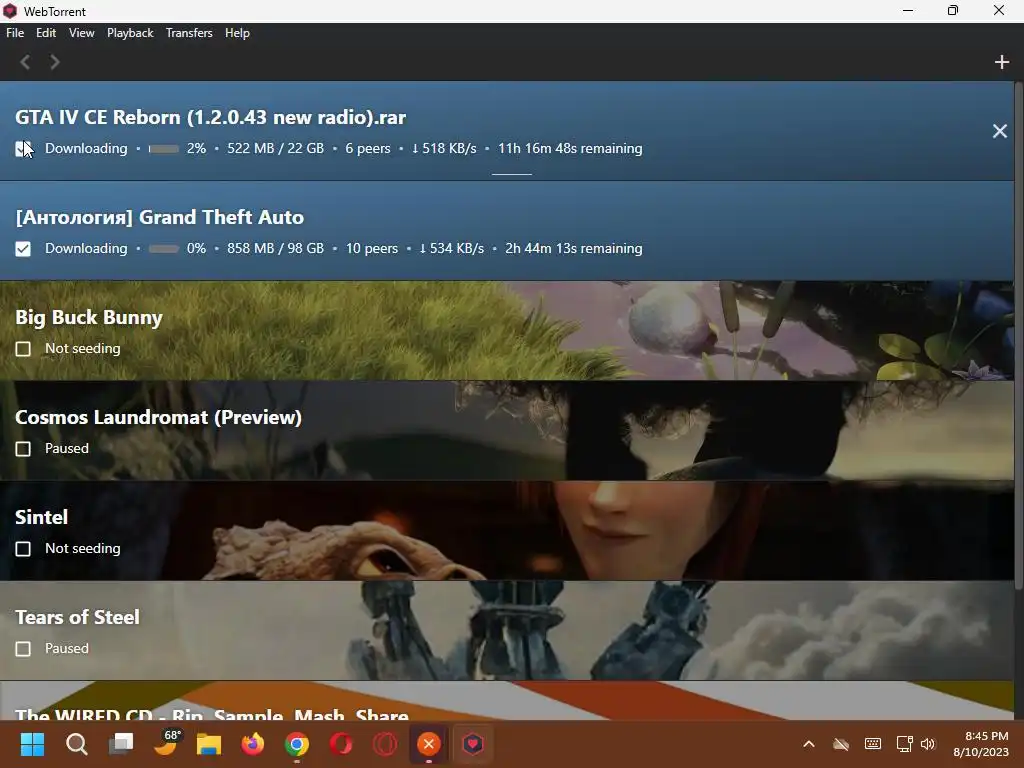Open the View menu

[x=82, y=33]
